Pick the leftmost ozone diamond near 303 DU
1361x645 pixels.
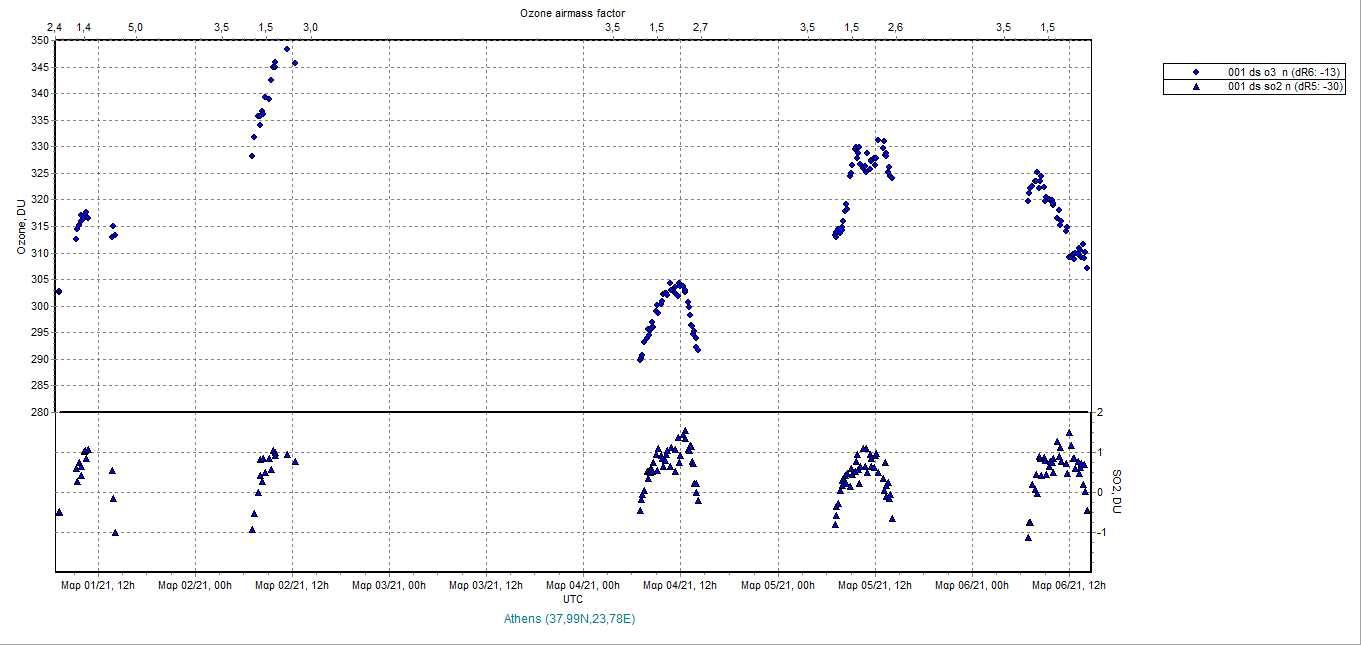click(x=59, y=291)
